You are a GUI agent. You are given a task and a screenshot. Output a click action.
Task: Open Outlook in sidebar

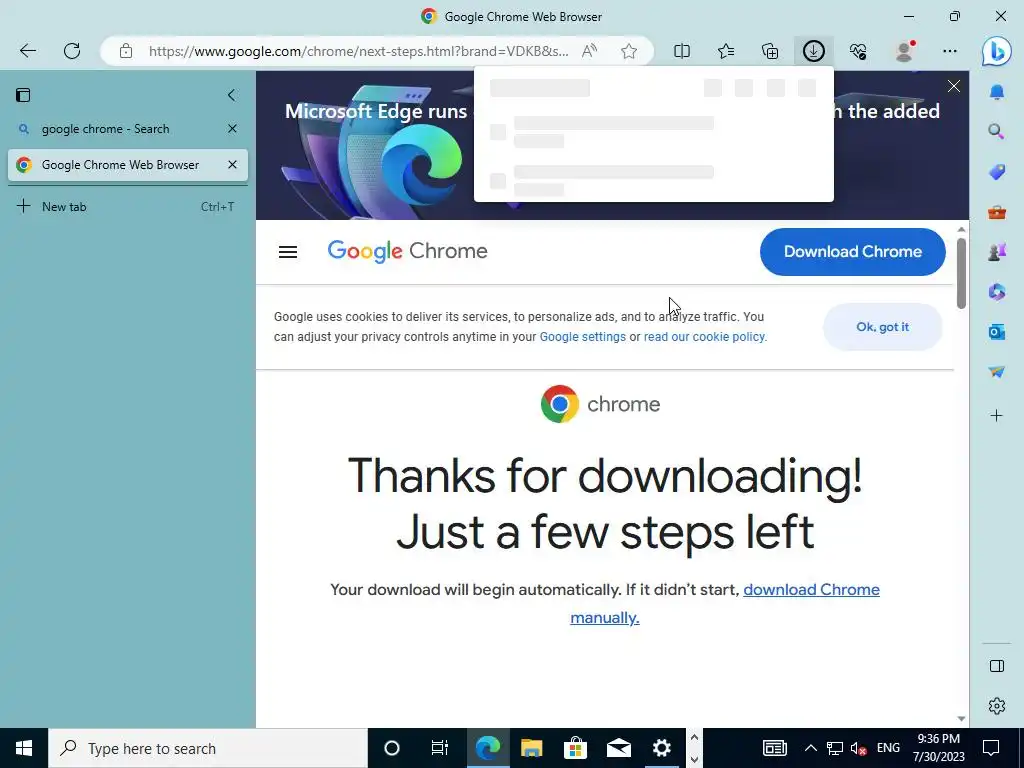point(997,332)
